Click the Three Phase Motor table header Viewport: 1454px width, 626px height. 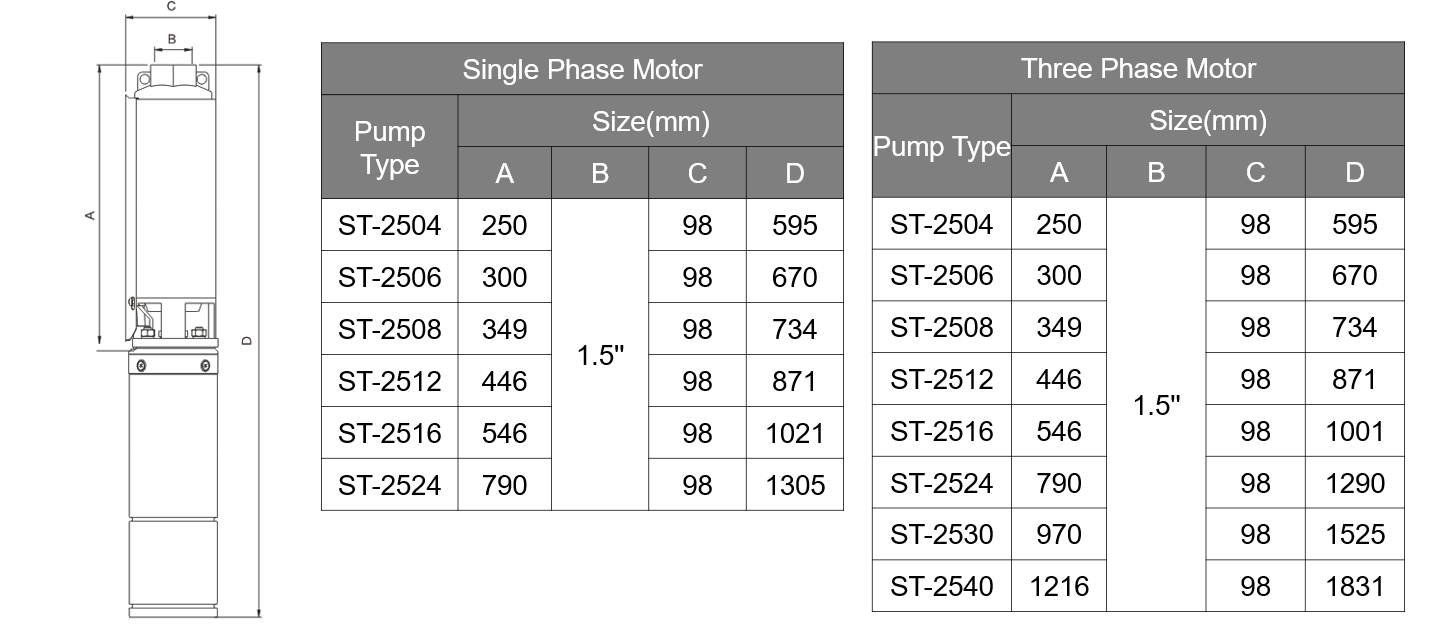(1138, 68)
